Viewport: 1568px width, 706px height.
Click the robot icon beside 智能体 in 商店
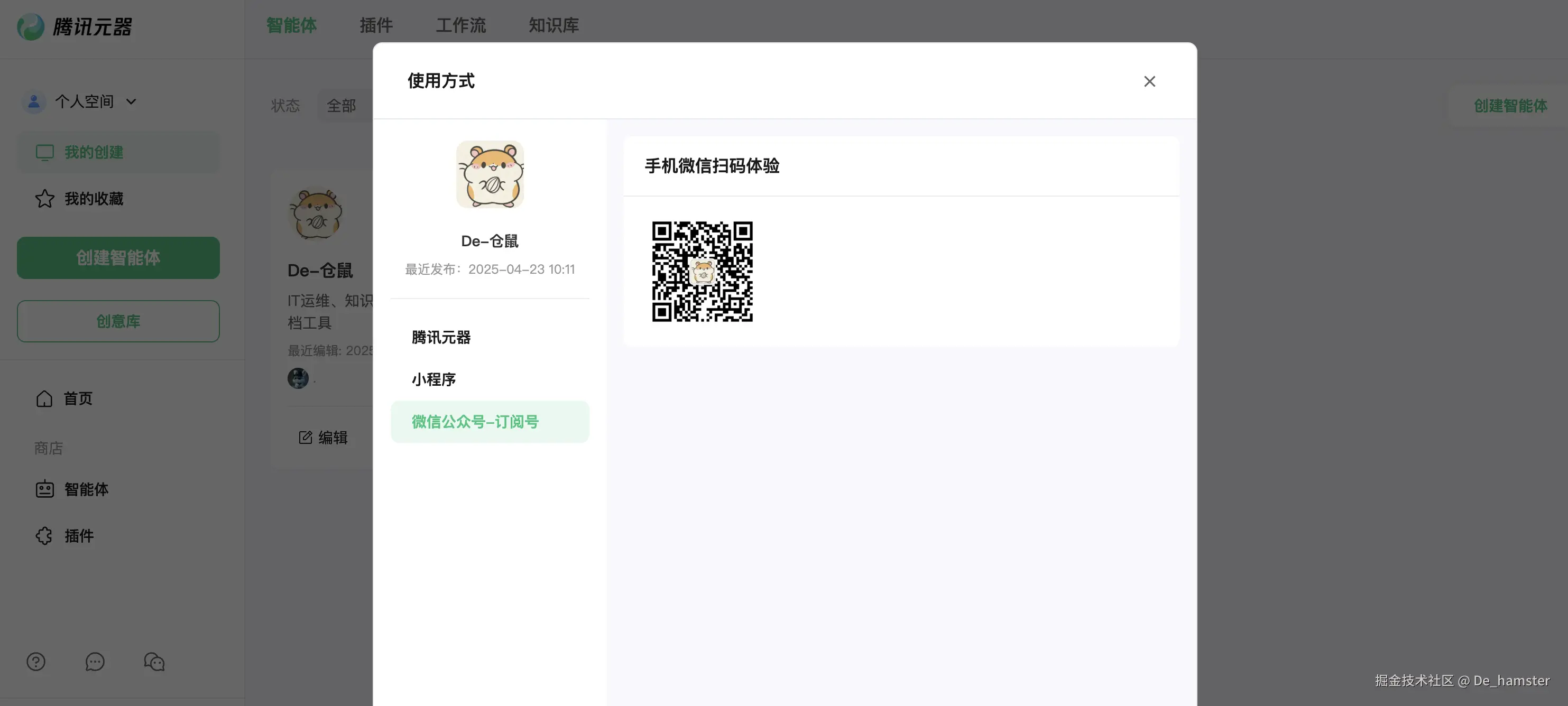coord(44,489)
